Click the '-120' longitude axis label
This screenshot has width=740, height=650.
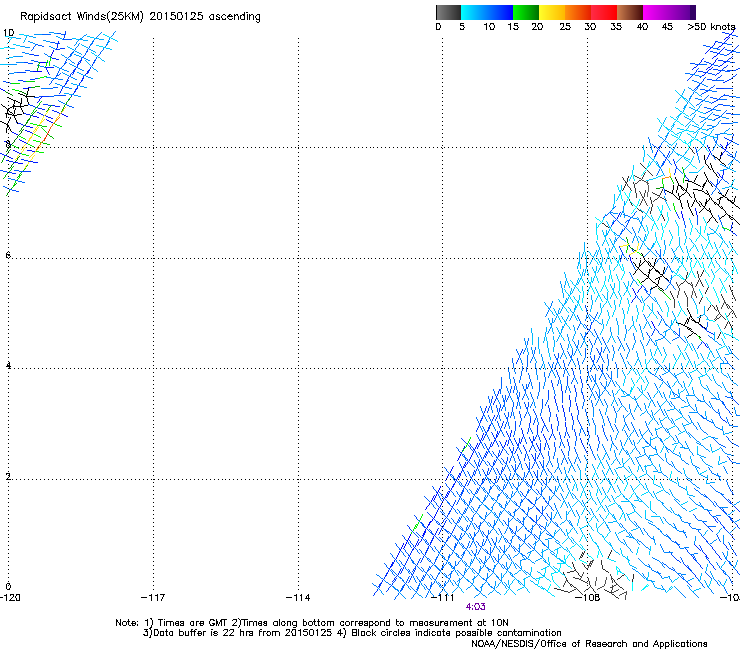pyautogui.click(x=10, y=598)
